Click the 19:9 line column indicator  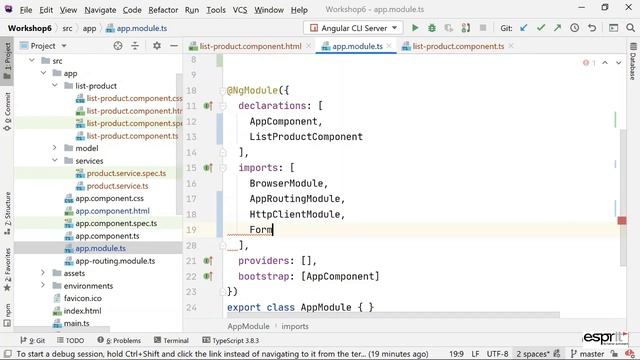pyautogui.click(x=456, y=354)
